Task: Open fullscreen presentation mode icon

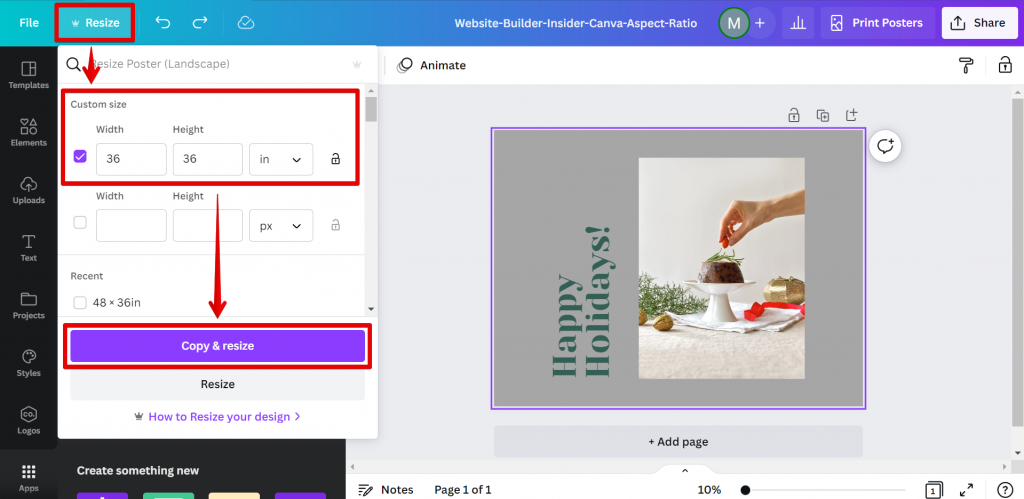Action: 967,490
